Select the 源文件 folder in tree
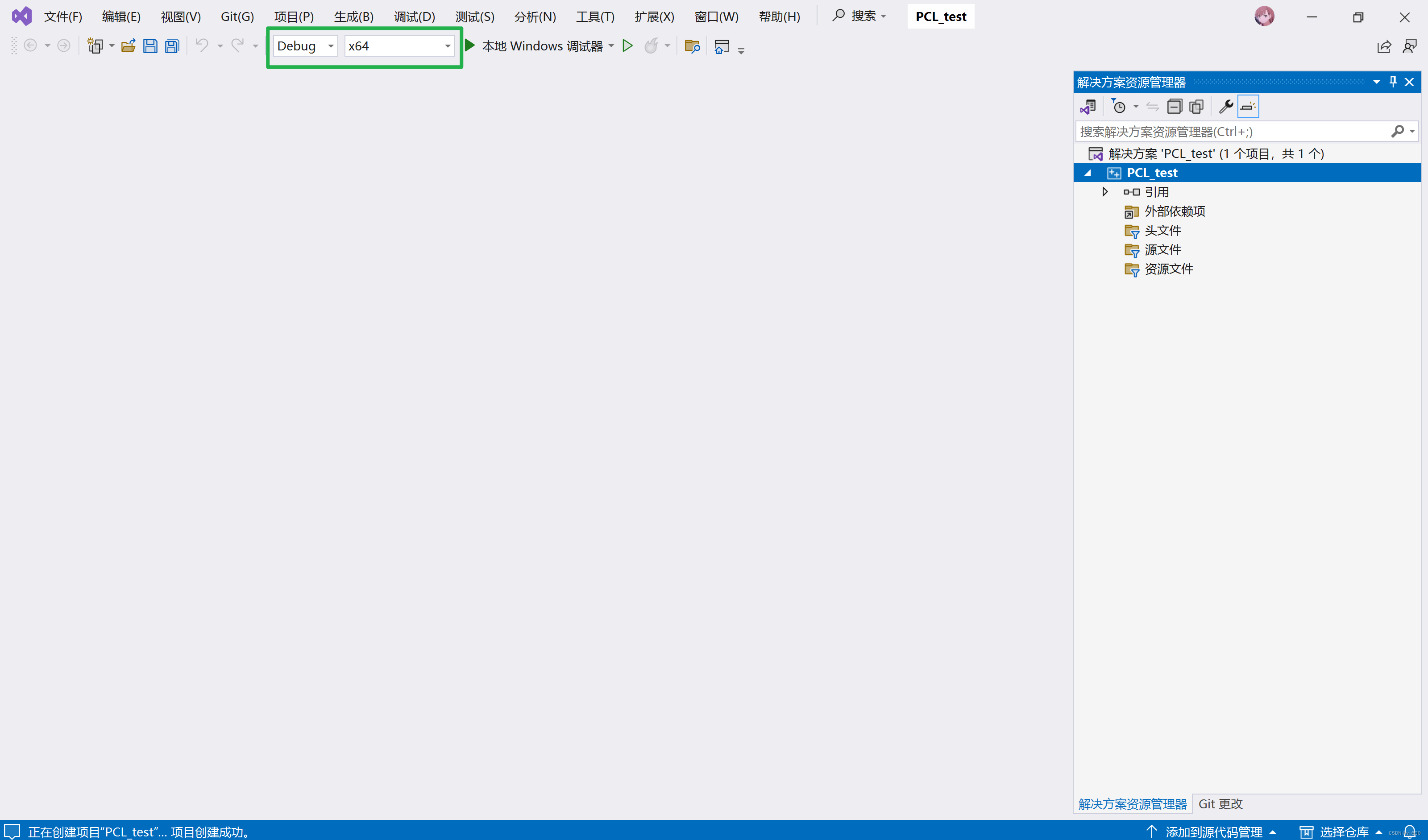This screenshot has height=840, width=1428. click(x=1162, y=250)
